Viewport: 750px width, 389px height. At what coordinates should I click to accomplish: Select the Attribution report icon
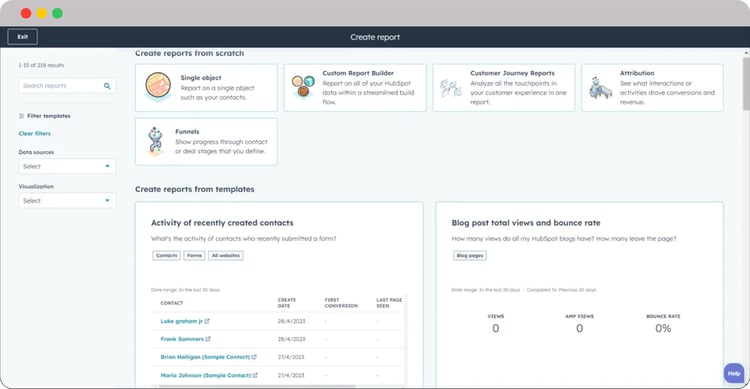(600, 88)
